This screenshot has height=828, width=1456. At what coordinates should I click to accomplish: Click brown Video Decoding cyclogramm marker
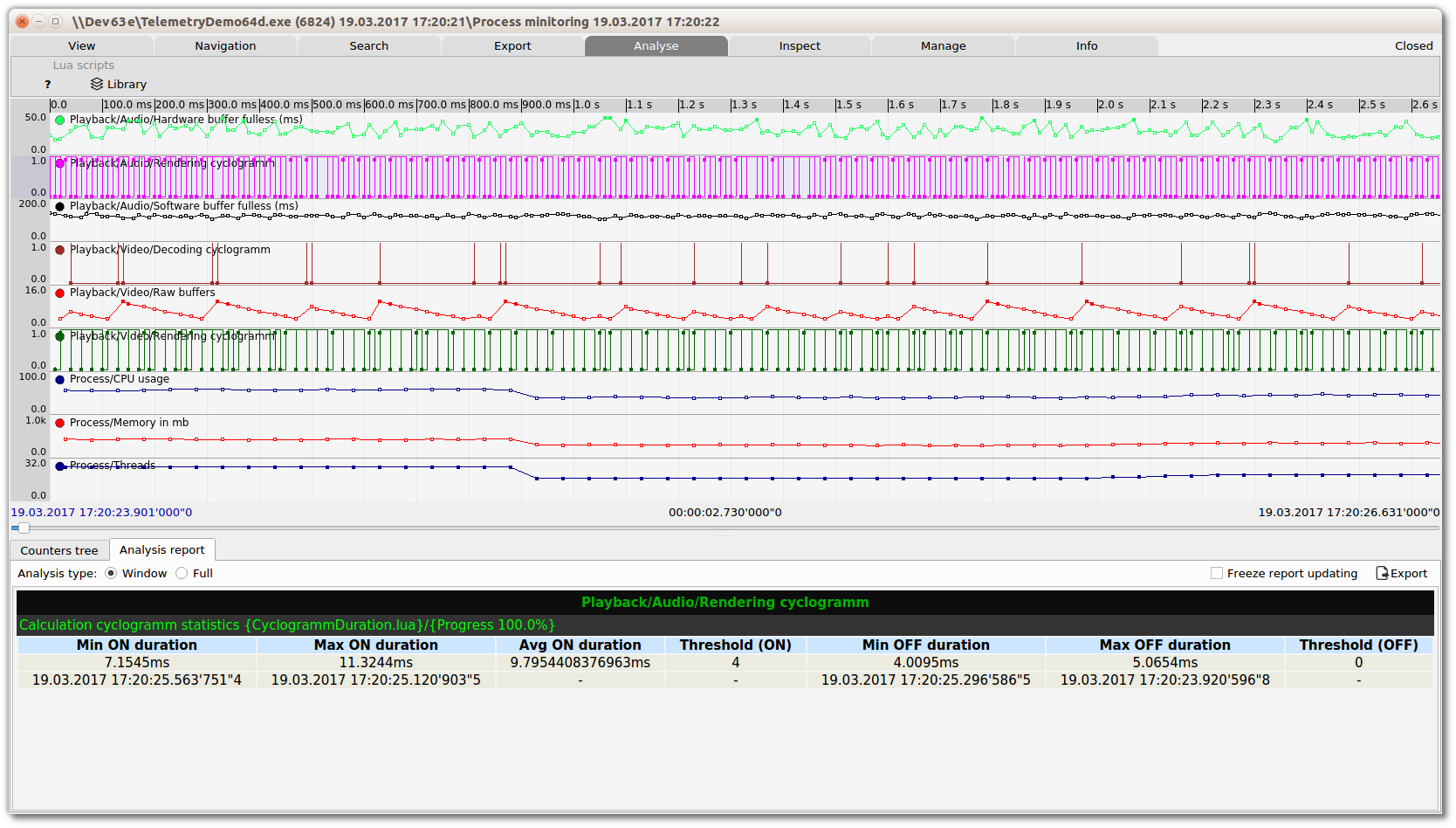pos(60,250)
